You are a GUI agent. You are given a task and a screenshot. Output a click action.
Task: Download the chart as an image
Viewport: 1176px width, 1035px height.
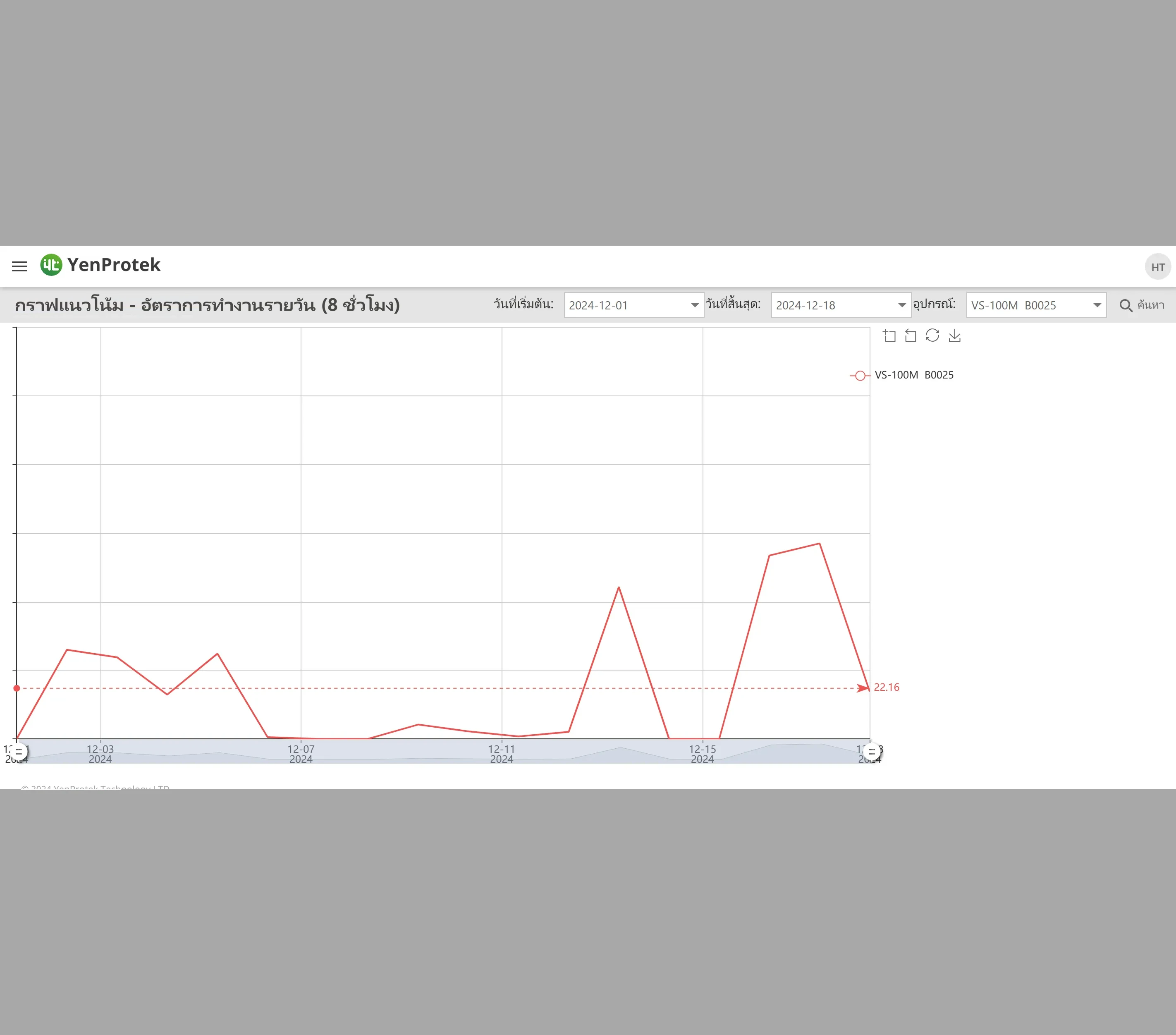[x=954, y=335]
